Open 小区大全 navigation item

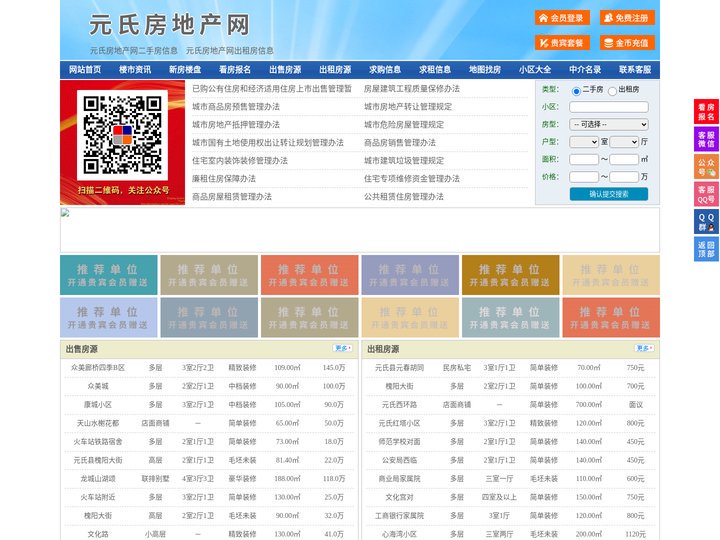(x=535, y=70)
